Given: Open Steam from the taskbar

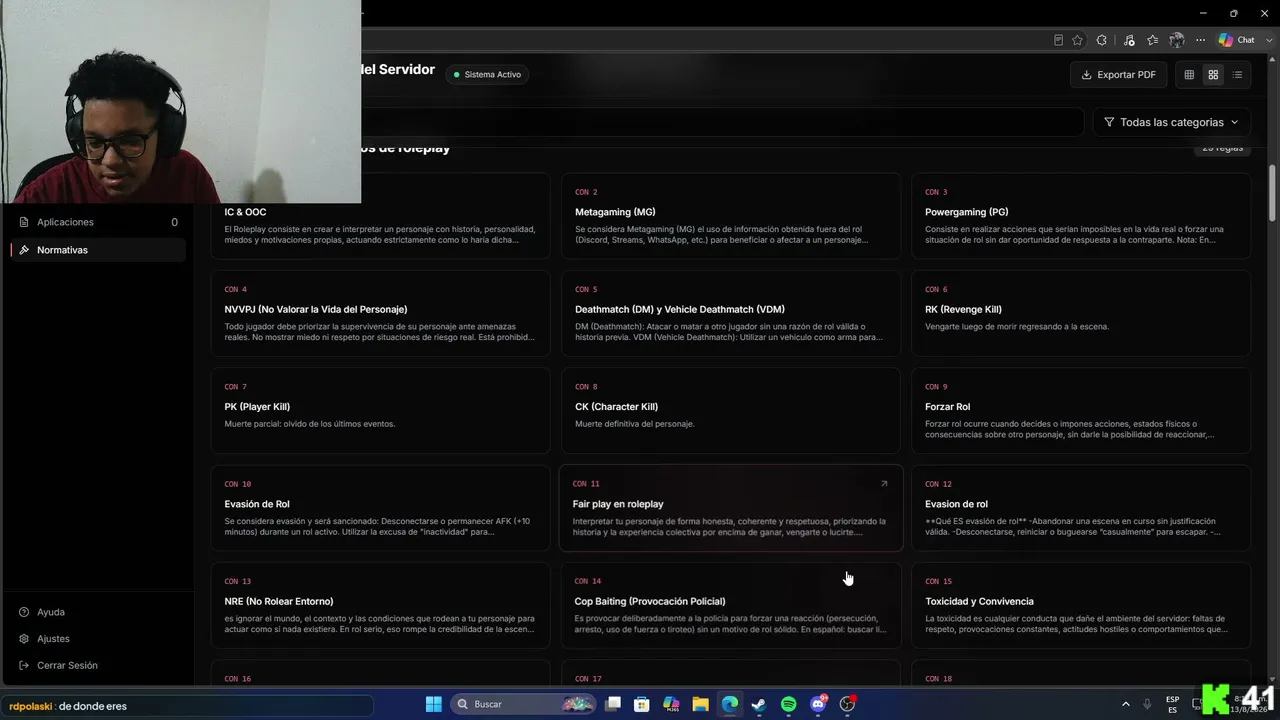Looking at the screenshot, I should coord(759,704).
